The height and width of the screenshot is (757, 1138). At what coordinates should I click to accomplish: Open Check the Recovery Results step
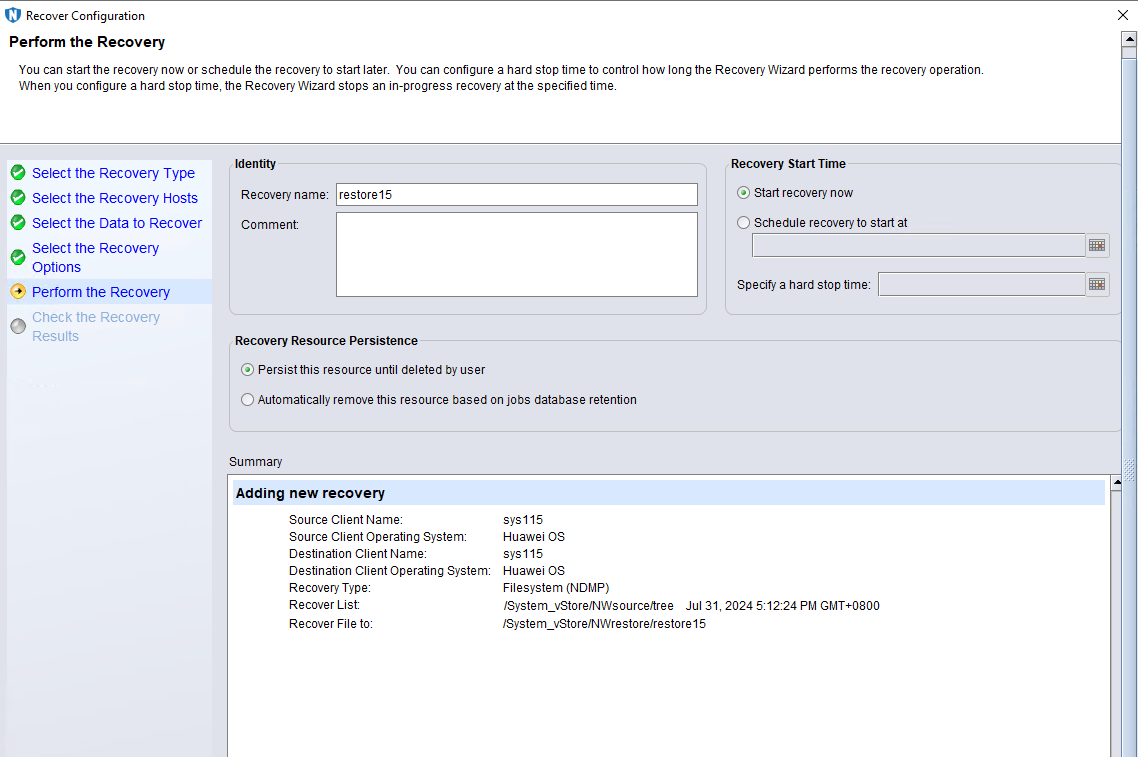pos(96,327)
